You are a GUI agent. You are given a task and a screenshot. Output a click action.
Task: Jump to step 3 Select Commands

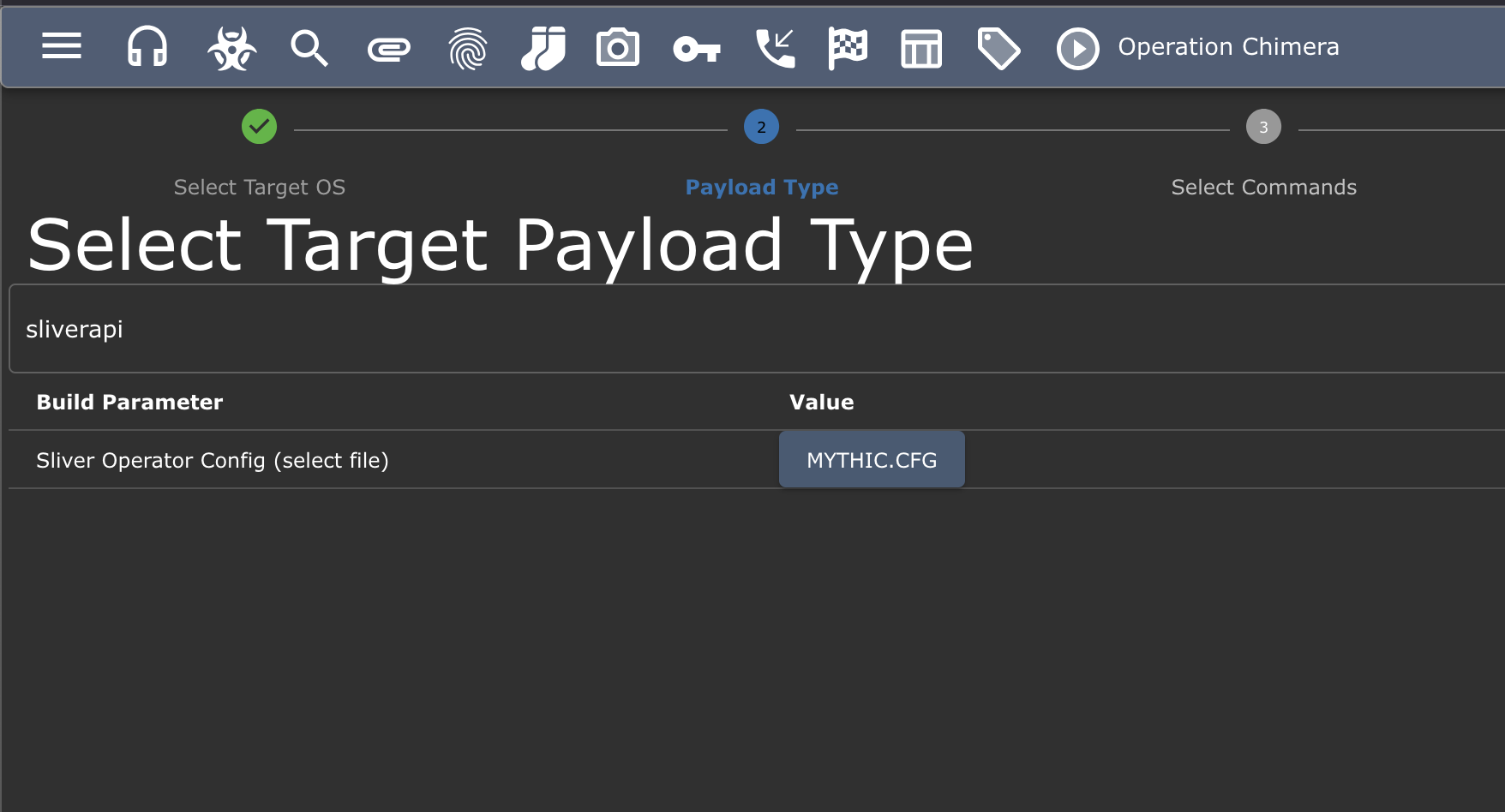click(x=1263, y=127)
